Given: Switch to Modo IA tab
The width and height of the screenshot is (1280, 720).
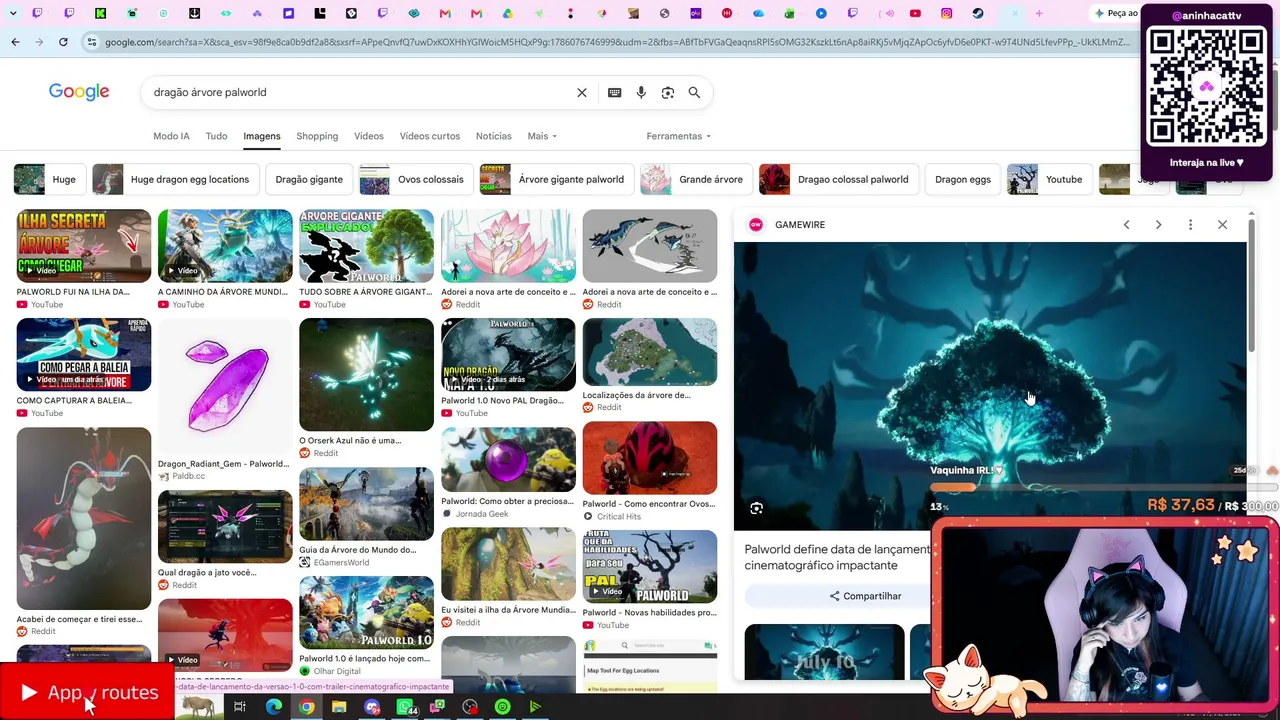Looking at the screenshot, I should point(171,136).
